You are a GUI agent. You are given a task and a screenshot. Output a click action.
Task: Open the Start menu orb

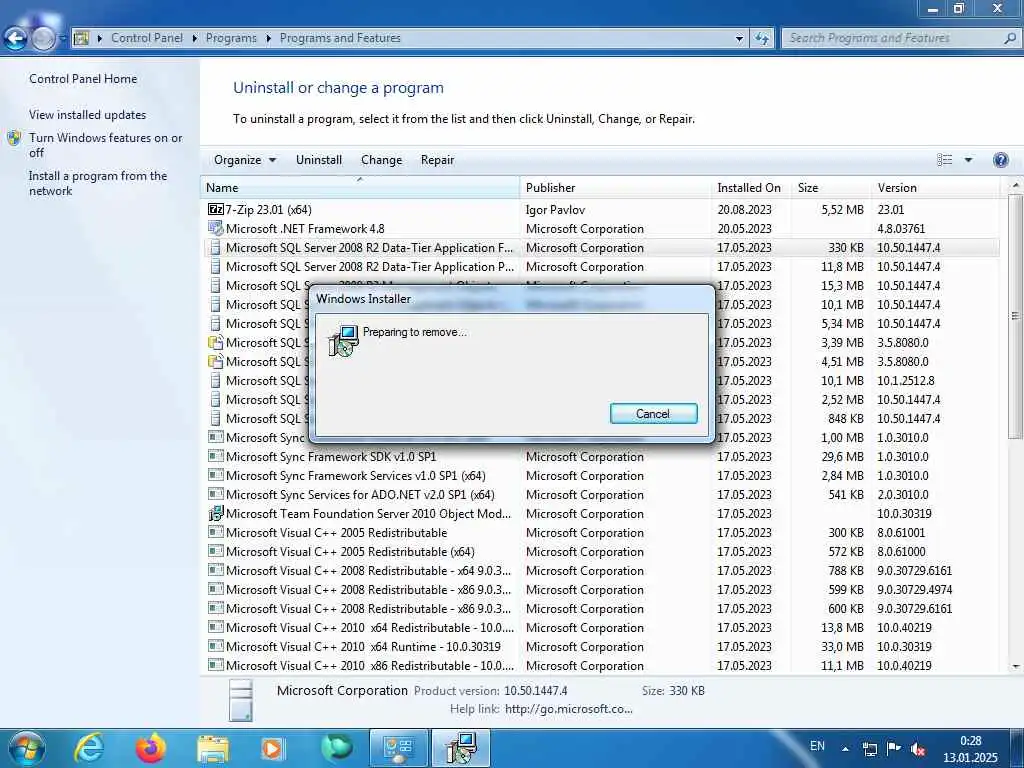click(x=26, y=748)
